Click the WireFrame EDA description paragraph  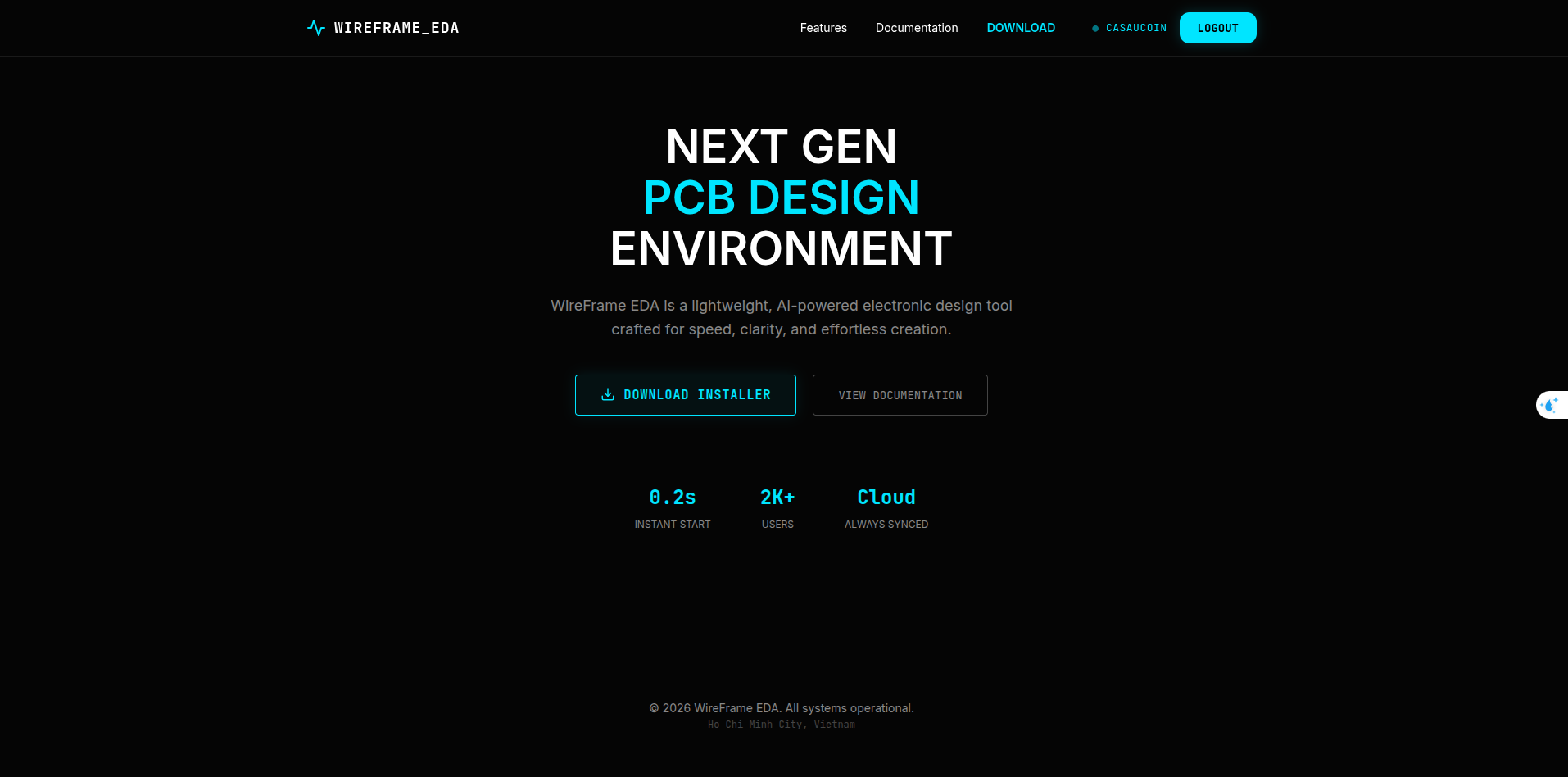782,317
